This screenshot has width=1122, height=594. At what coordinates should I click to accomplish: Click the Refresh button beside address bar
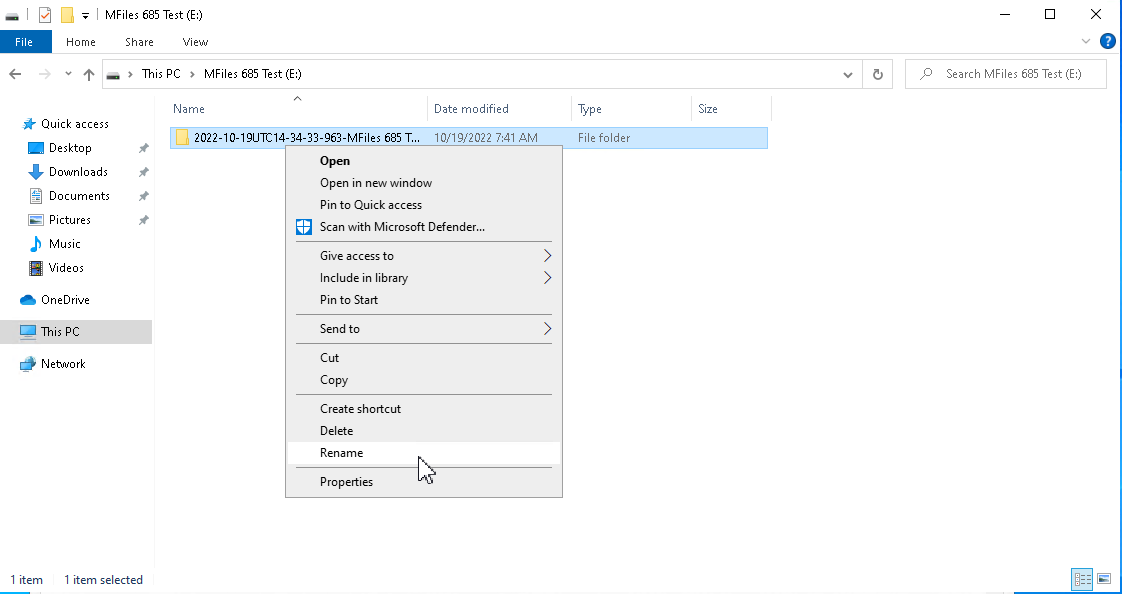click(x=878, y=74)
